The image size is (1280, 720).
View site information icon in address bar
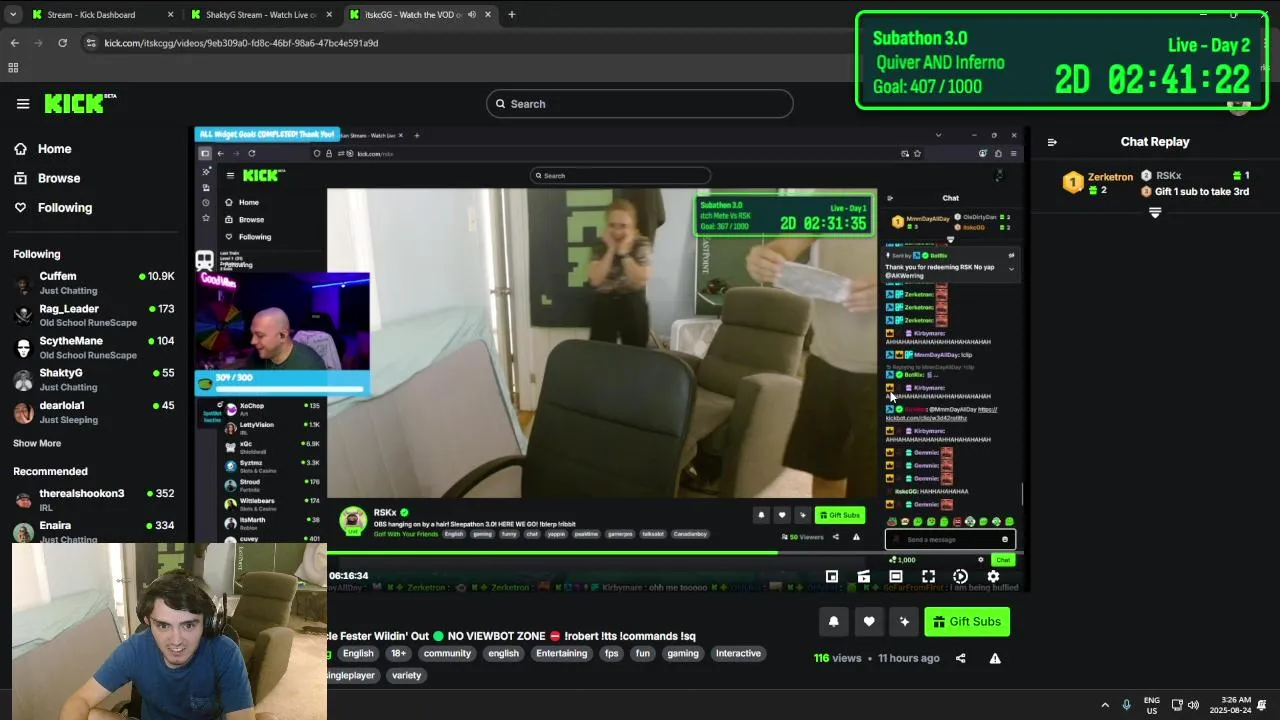[91, 43]
